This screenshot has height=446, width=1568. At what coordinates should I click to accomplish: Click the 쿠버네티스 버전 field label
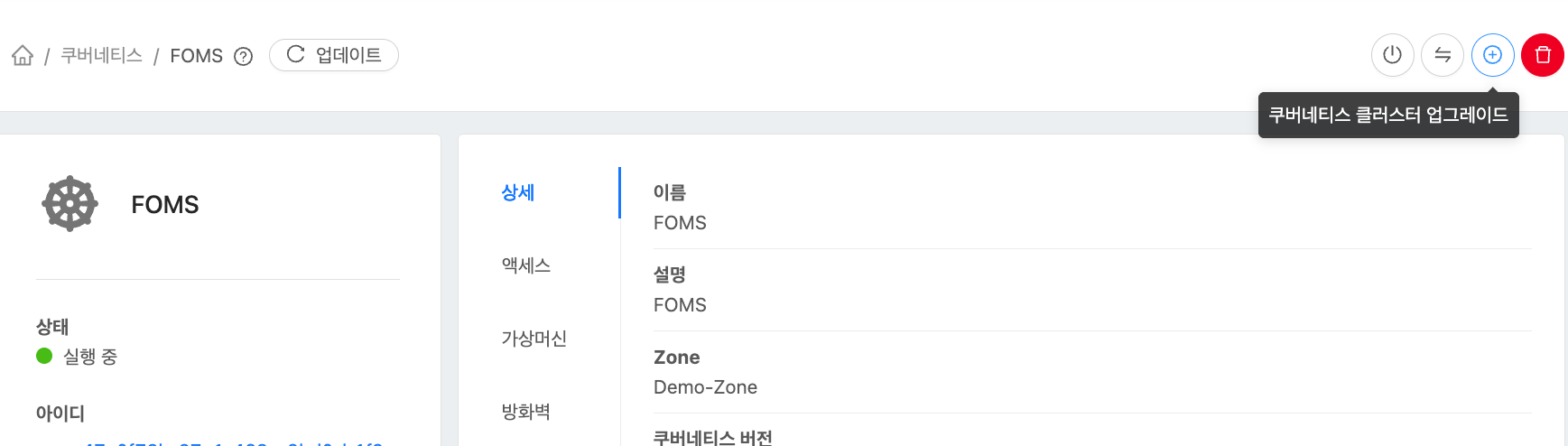[712, 438]
